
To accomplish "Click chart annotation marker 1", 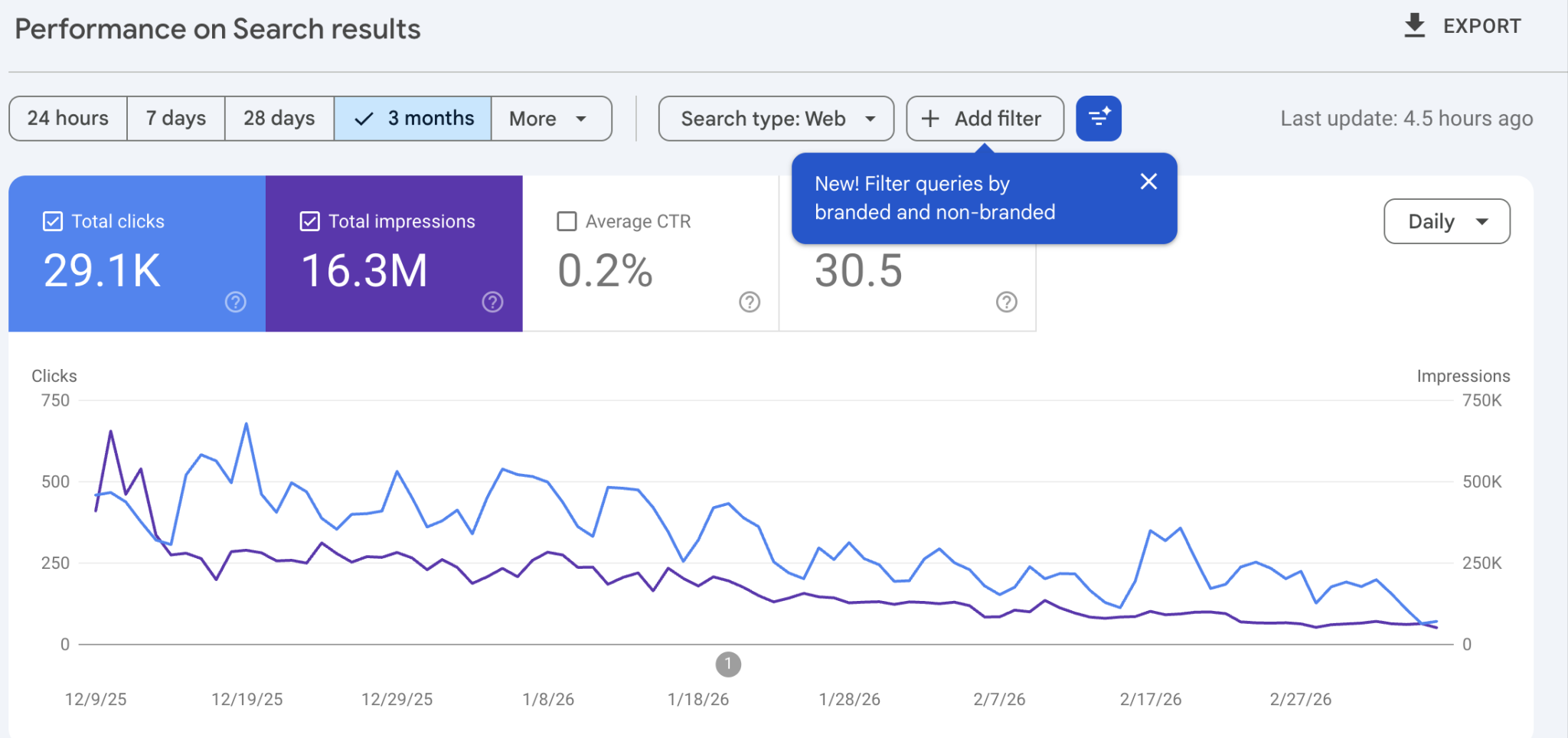I will 728,665.
